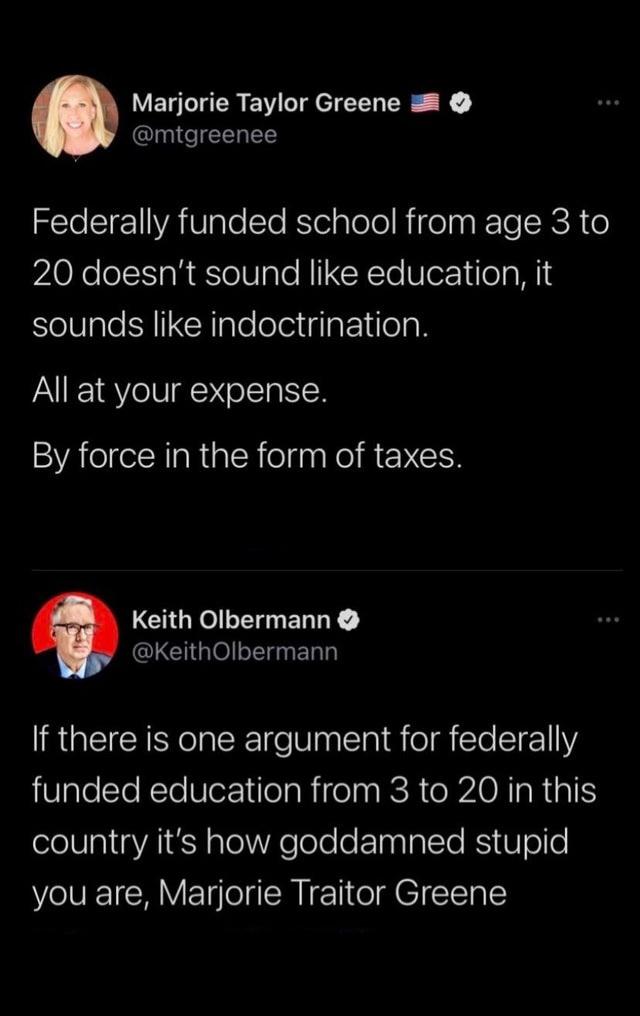Click the "sounds like indoctrination." line

coord(230,325)
